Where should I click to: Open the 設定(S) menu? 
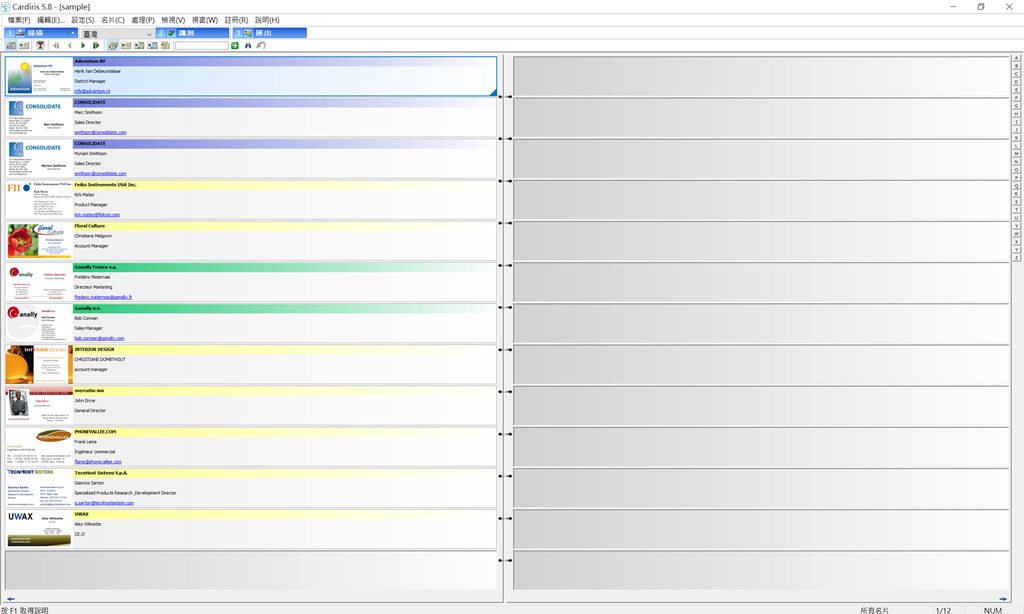83,20
